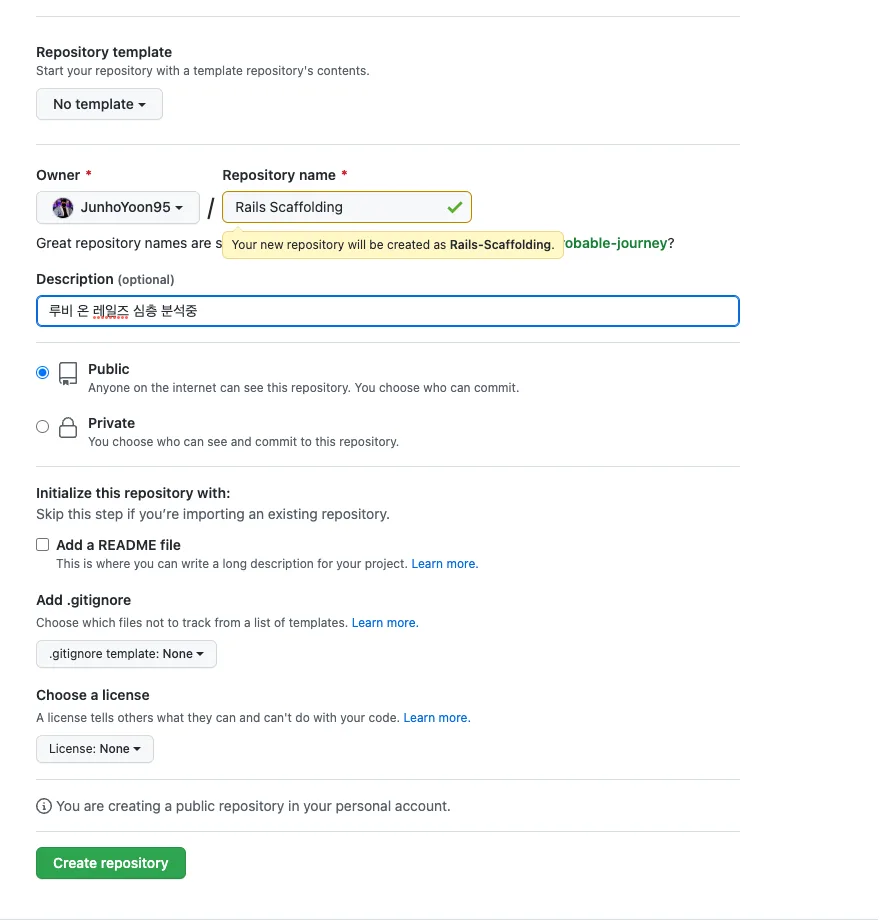The width and height of the screenshot is (890, 920).
Task: Expand the Owner JunhoYoon95 dropdown
Action: [118, 208]
